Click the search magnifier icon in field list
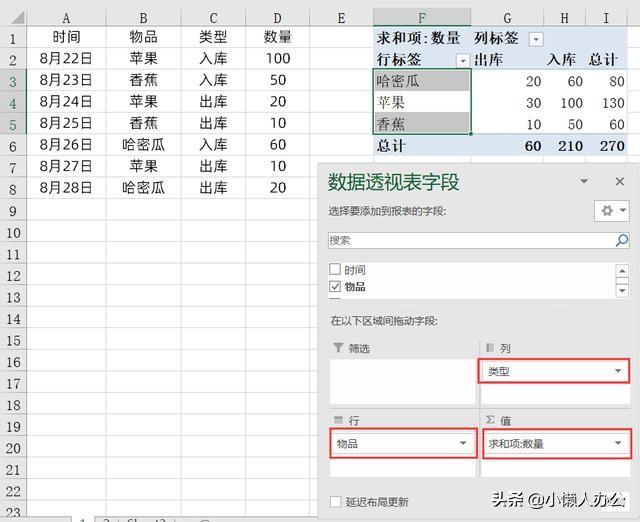Screen dimensions: 640x522 pyautogui.click(x=621, y=240)
